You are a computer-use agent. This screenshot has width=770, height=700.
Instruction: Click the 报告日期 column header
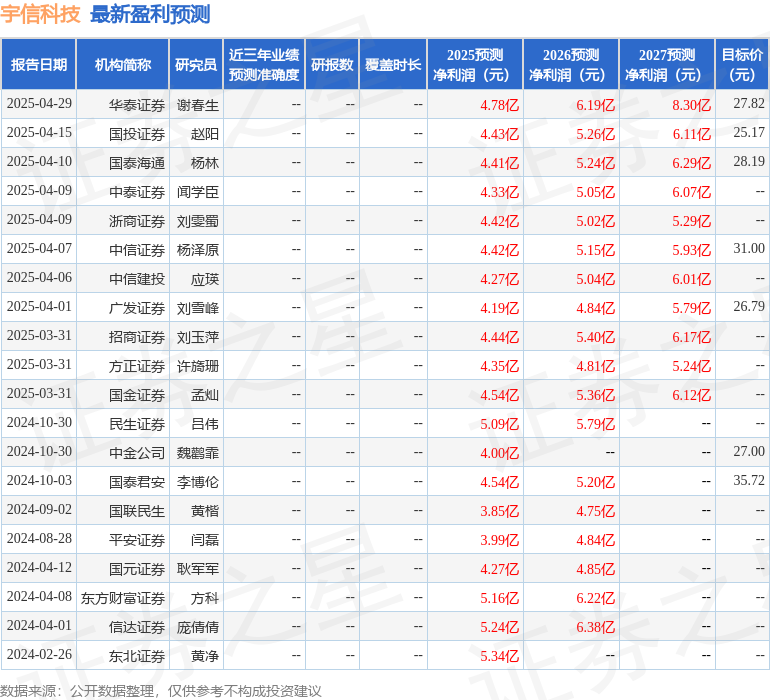38,65
